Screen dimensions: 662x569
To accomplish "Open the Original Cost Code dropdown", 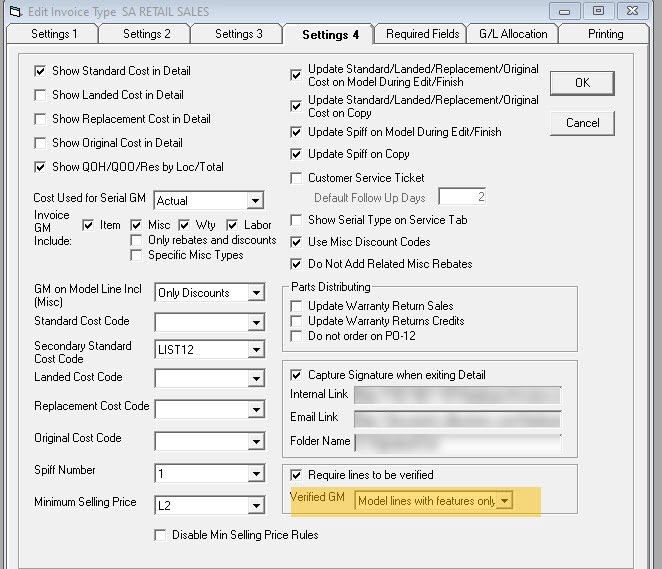I will click(x=256, y=442).
